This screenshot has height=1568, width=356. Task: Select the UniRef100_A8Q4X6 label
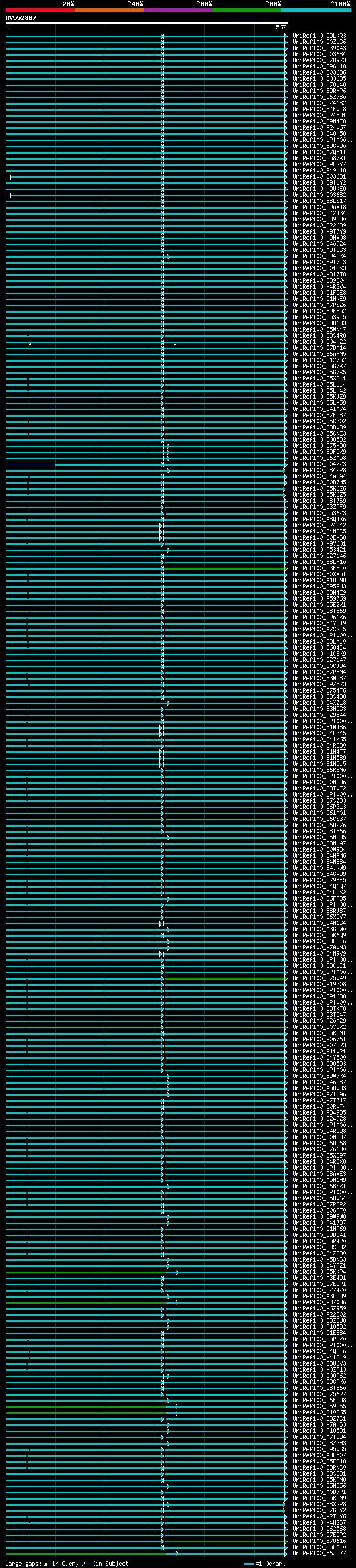319,519
